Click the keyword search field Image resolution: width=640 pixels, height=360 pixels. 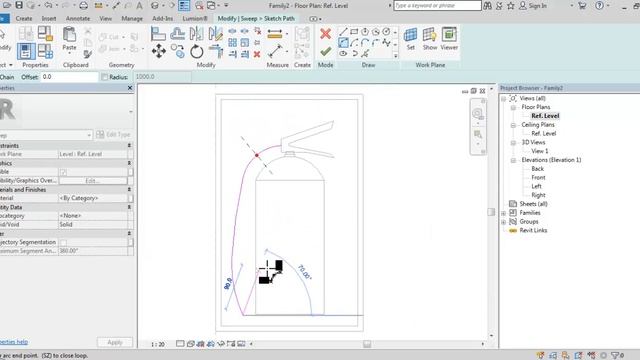(437, 6)
